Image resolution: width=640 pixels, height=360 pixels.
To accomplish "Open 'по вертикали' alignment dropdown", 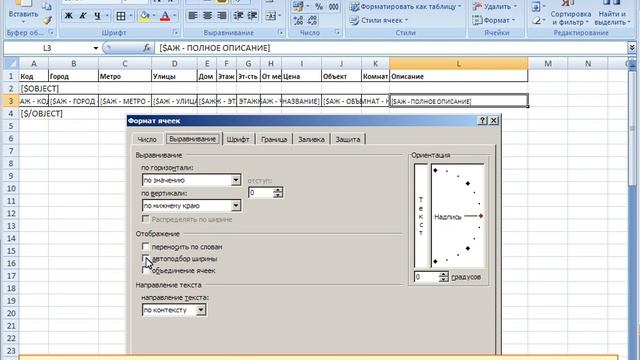I will click(x=236, y=205).
